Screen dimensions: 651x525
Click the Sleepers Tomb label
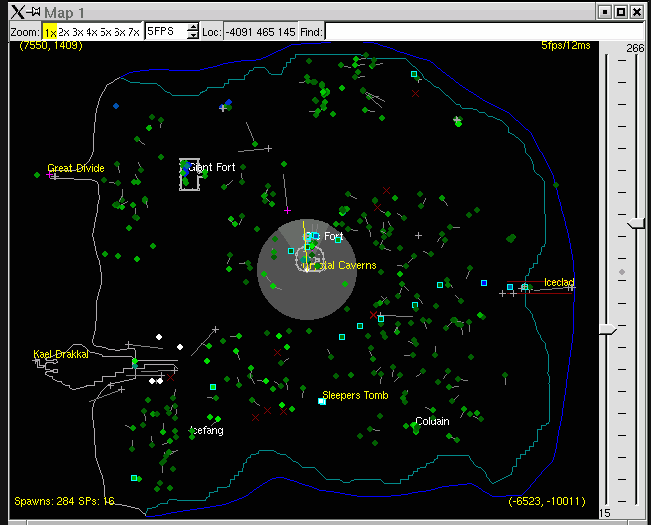pyautogui.click(x=355, y=395)
